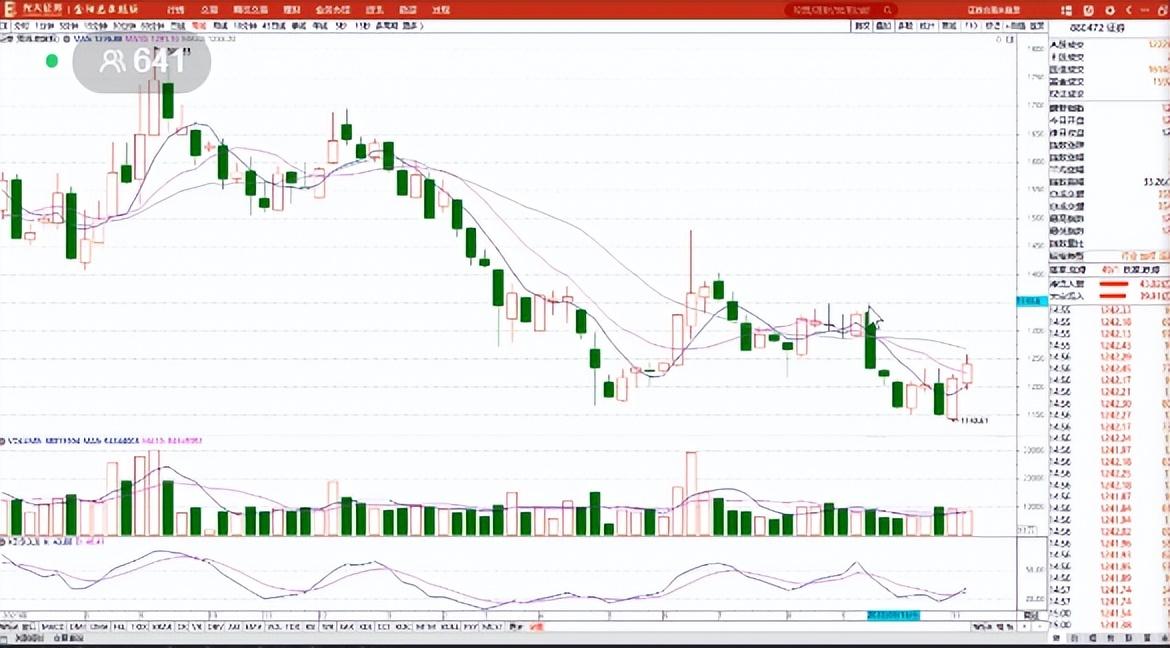The image size is (1170, 648).
Task: Switch chart to 日线 period
Action: (178, 25)
